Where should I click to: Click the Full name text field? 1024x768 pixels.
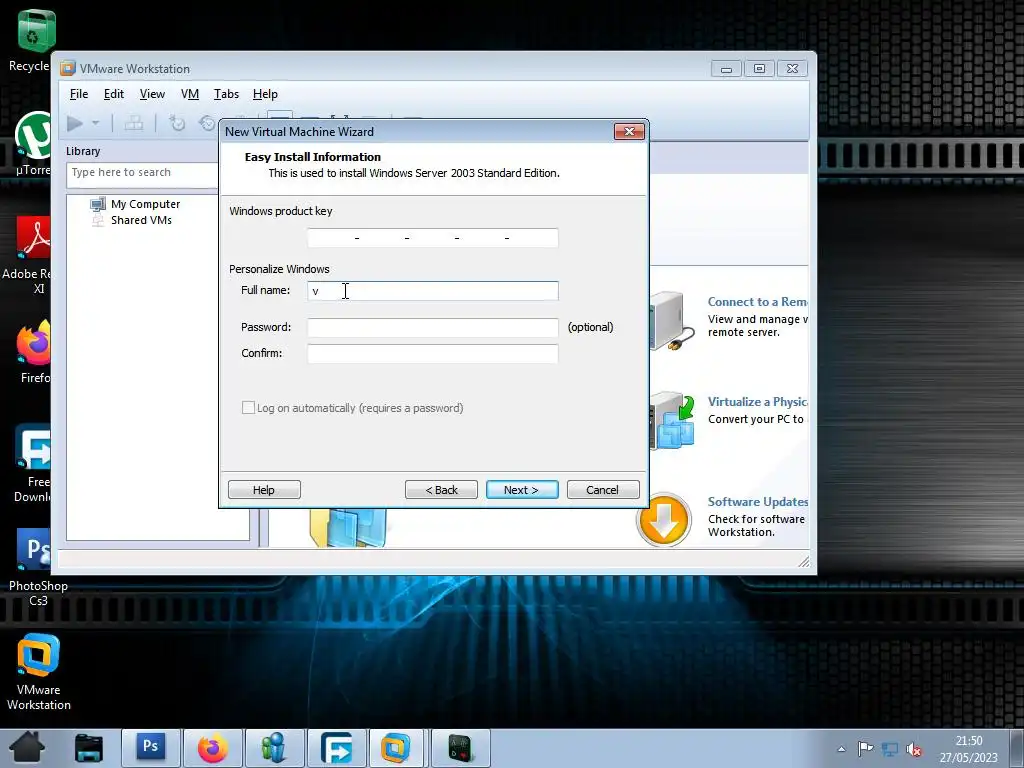[x=432, y=291]
